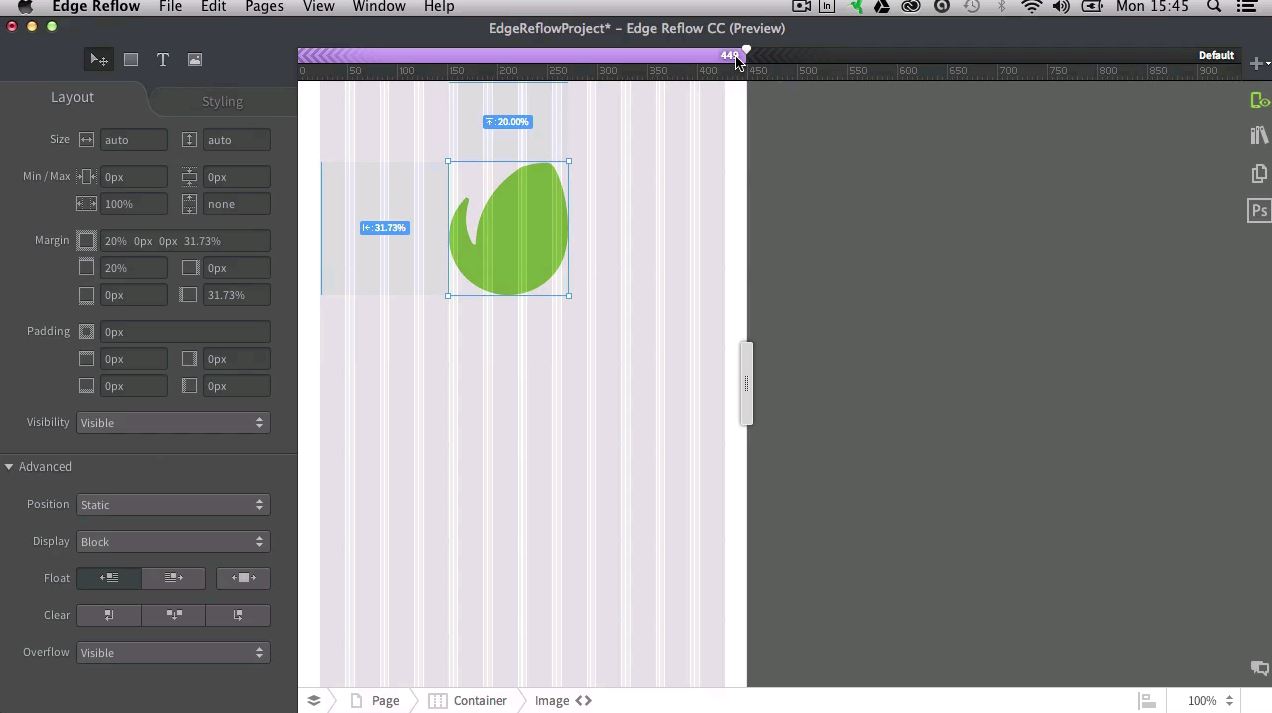1272x713 pixels.
Task: Grab the purple breakpoint marker on ruler
Action: (x=746, y=50)
